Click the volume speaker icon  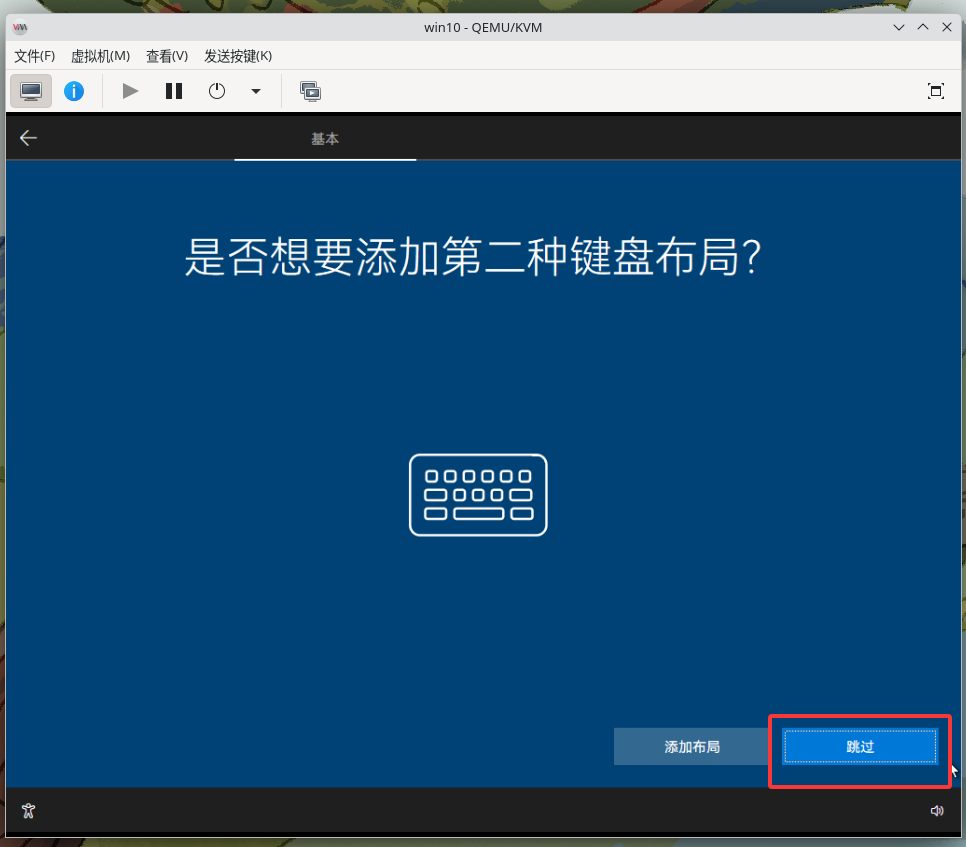coord(936,811)
